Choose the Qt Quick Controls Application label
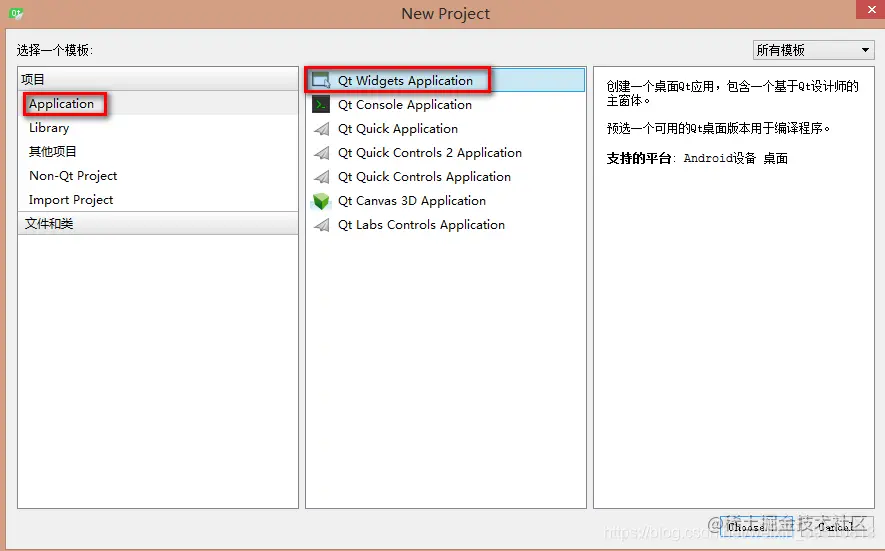Image resolution: width=885 pixels, height=551 pixels. 424,177
